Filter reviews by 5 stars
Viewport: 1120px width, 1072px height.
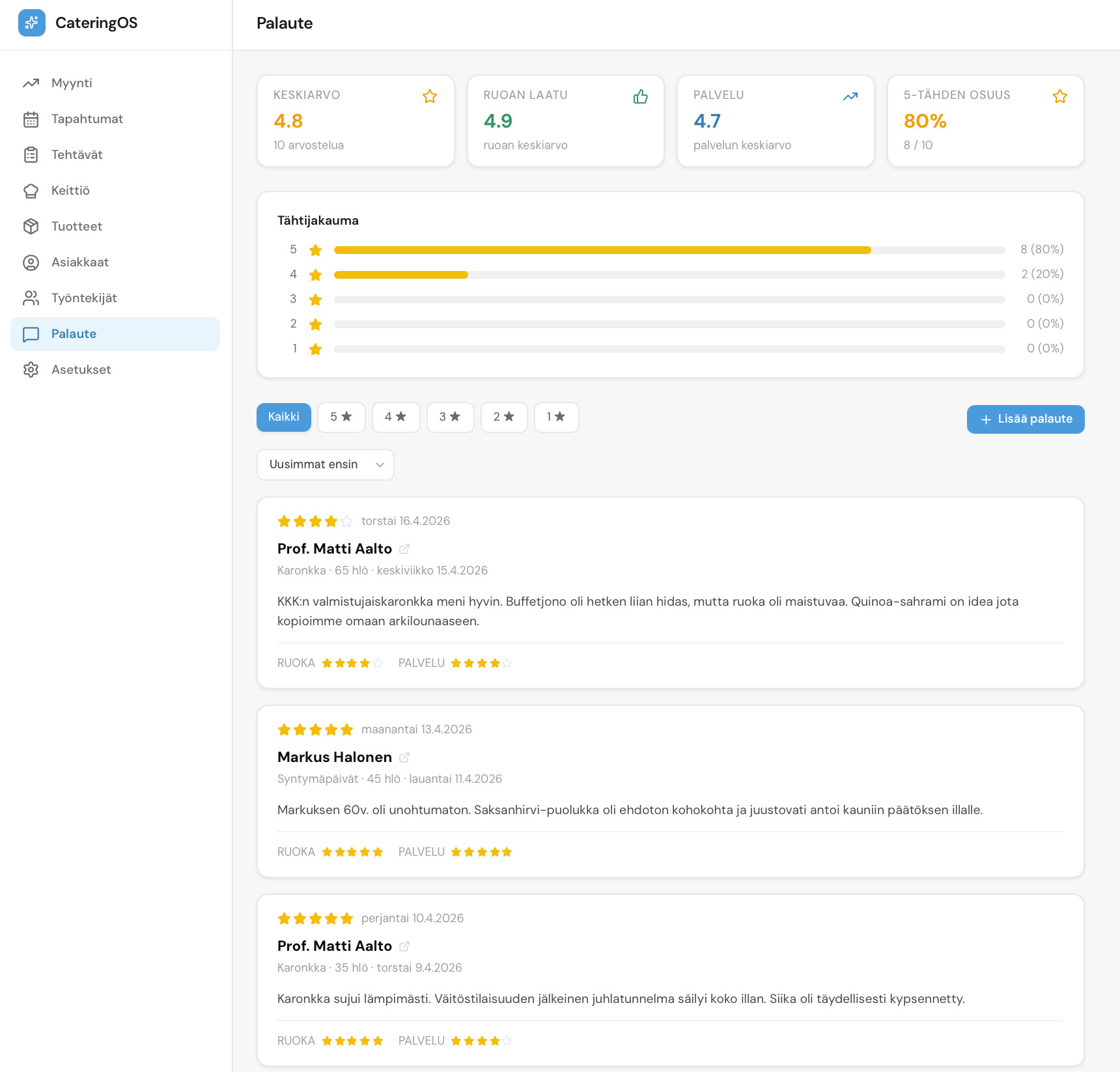pyautogui.click(x=341, y=417)
